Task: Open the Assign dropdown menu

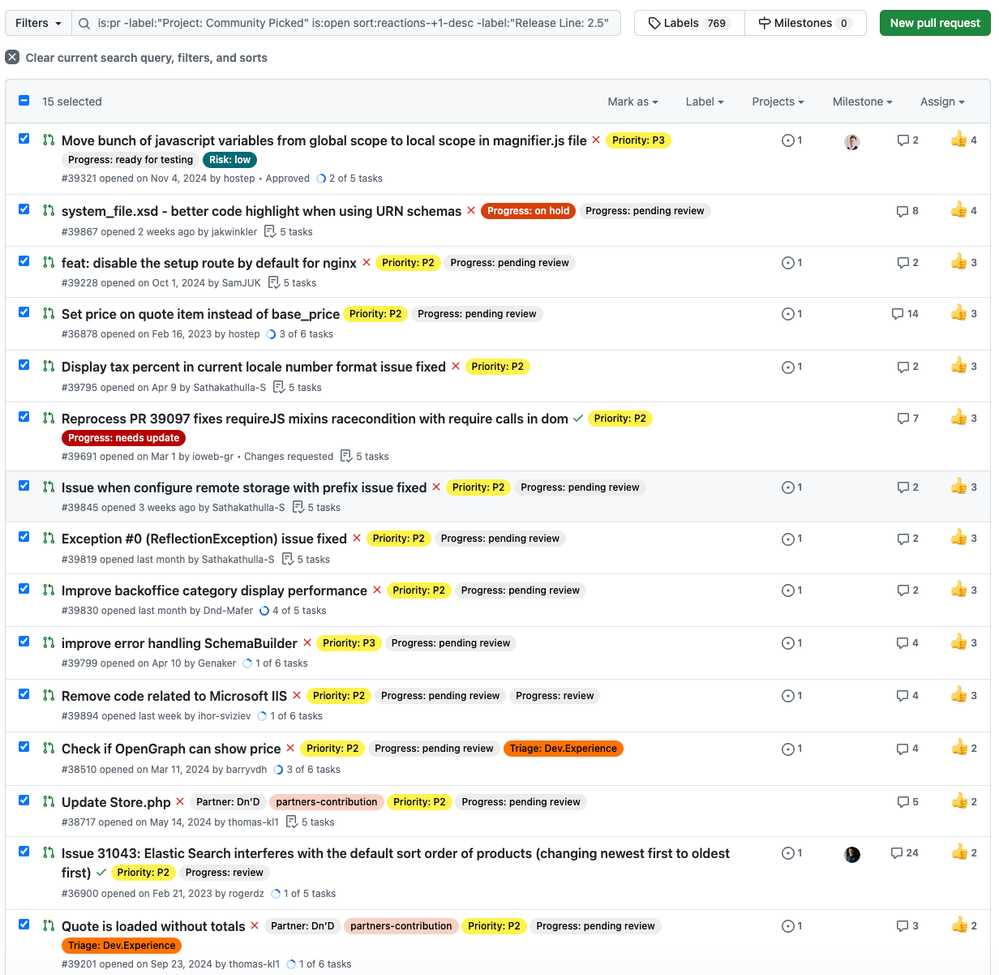Action: point(942,102)
